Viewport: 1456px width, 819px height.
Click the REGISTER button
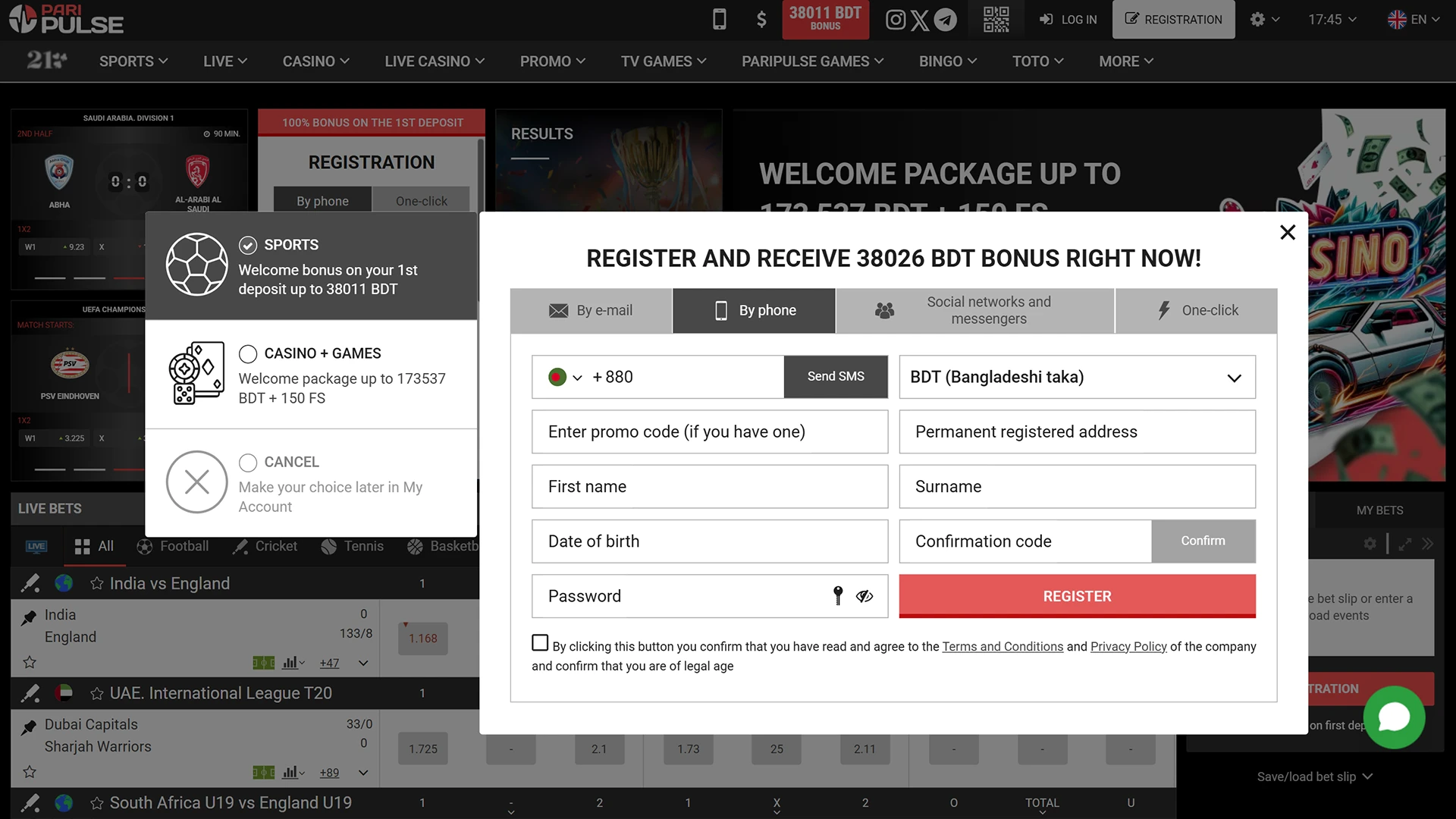pyautogui.click(x=1077, y=596)
